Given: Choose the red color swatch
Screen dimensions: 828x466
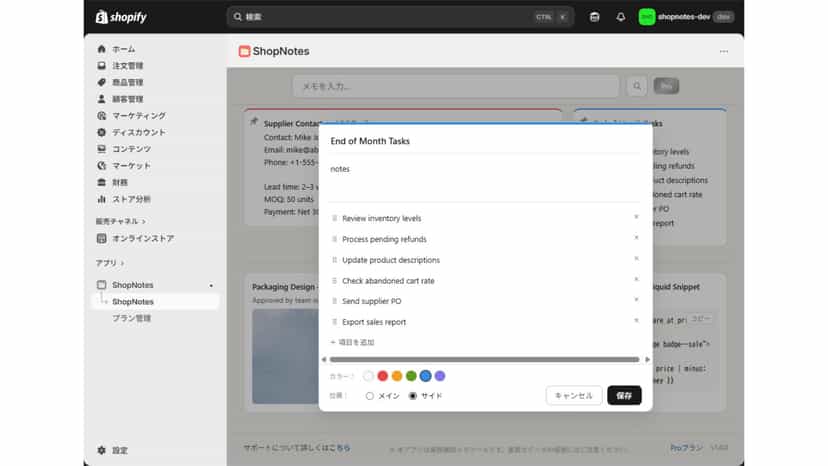Looking at the screenshot, I should point(382,376).
